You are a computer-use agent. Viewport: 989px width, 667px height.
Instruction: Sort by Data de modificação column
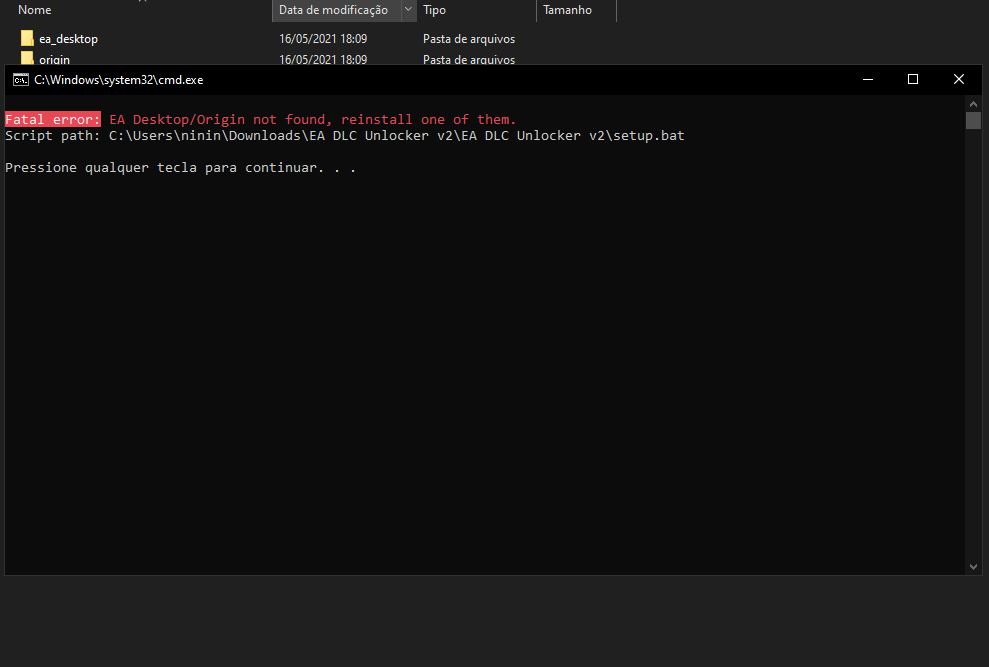tap(334, 10)
